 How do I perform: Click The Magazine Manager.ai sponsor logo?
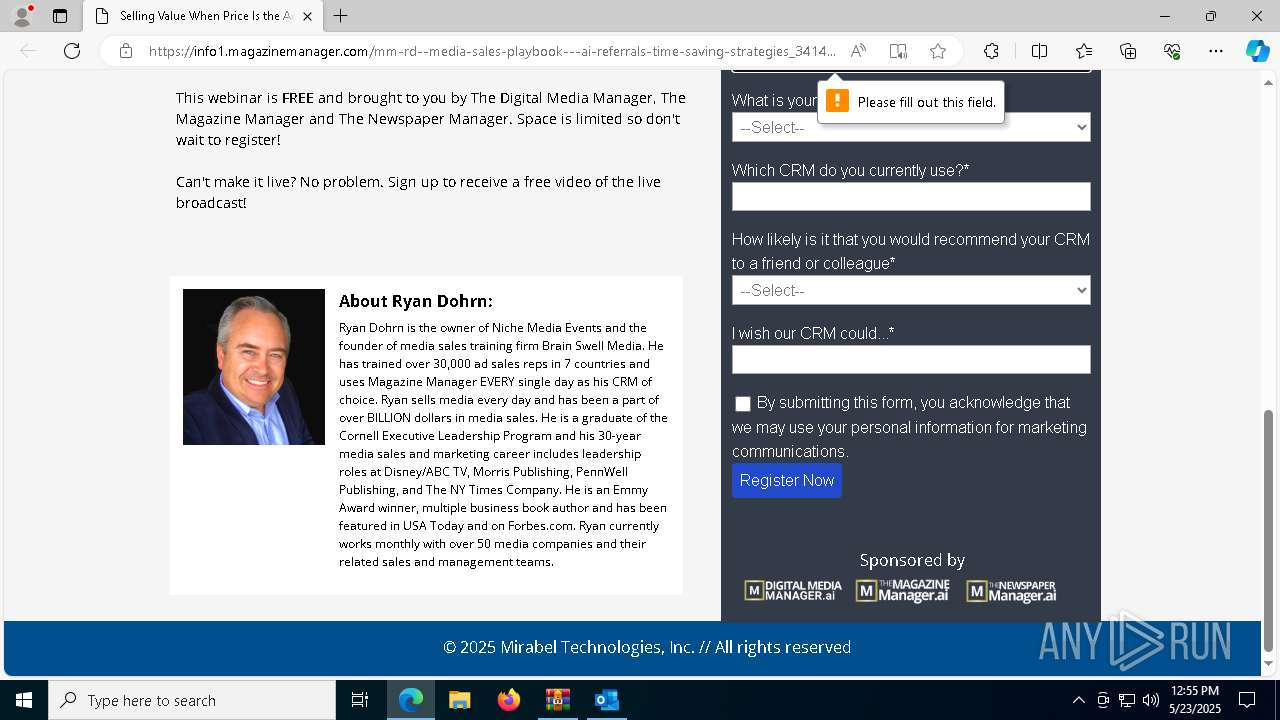(x=903, y=591)
